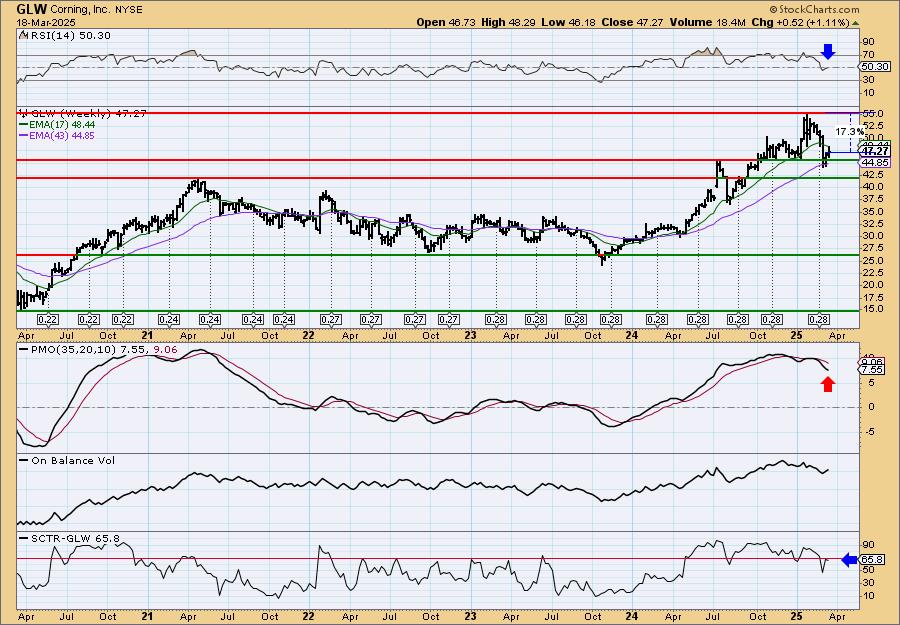Click the 40.0 price axis label
This screenshot has width=900, height=625.
pyautogui.click(x=871, y=187)
